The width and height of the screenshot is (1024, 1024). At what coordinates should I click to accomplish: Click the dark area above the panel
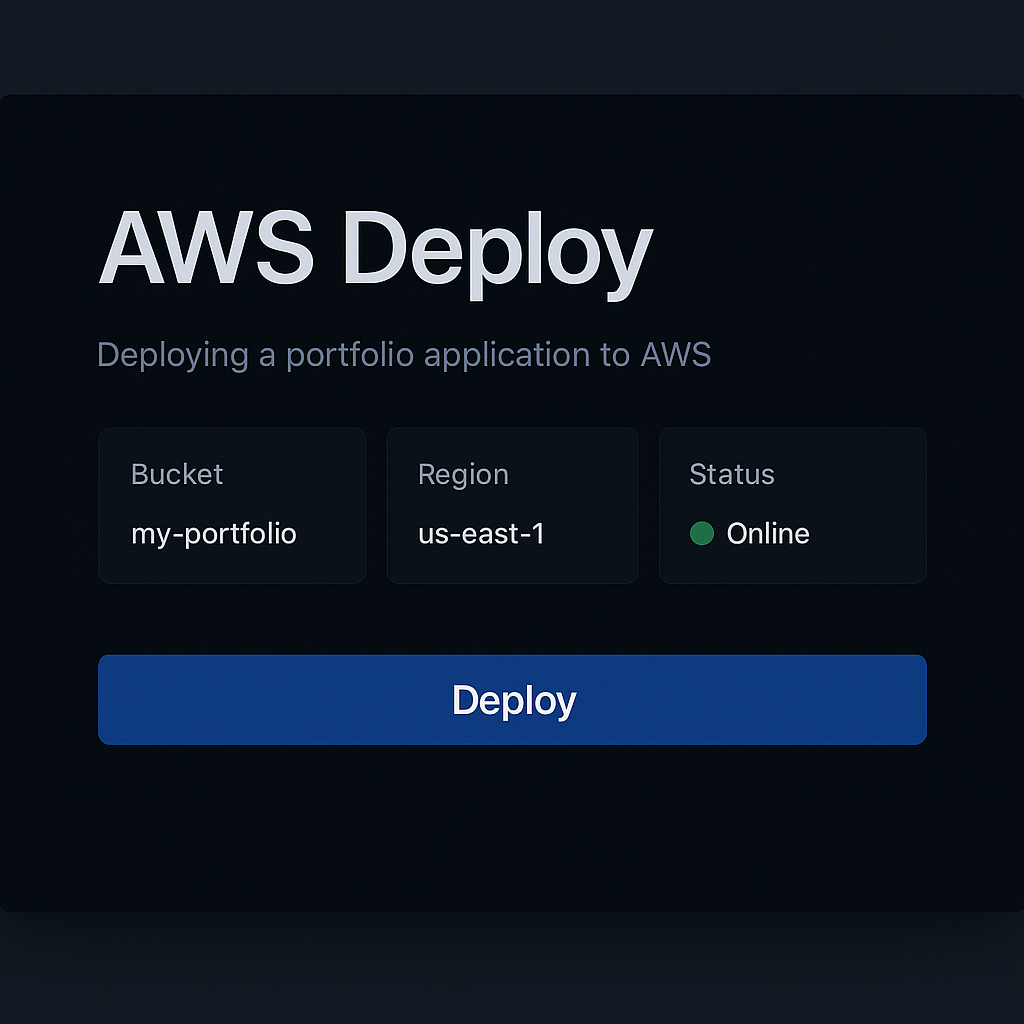click(x=512, y=45)
